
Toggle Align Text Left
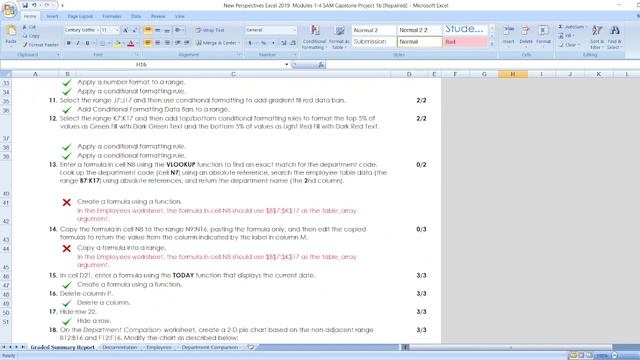coord(148,43)
